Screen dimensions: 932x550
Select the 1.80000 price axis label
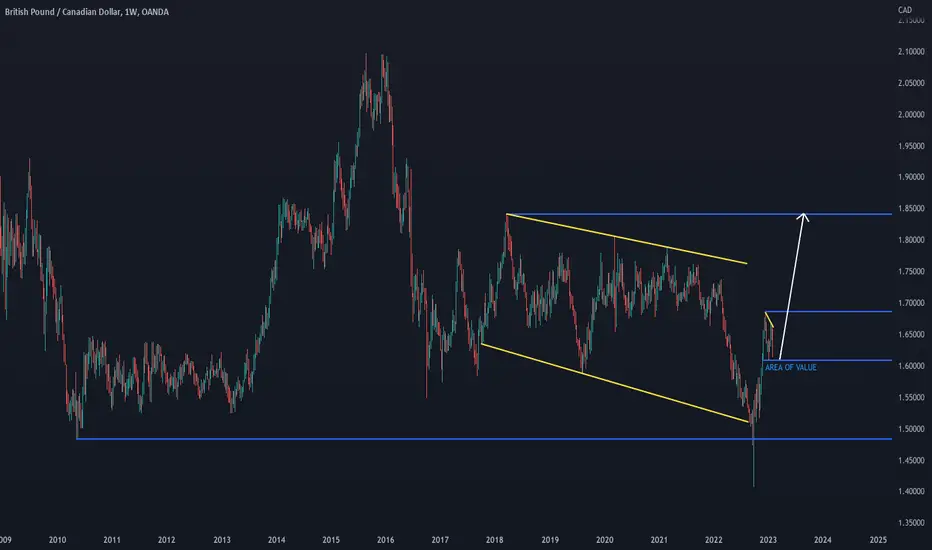[x=911, y=240]
